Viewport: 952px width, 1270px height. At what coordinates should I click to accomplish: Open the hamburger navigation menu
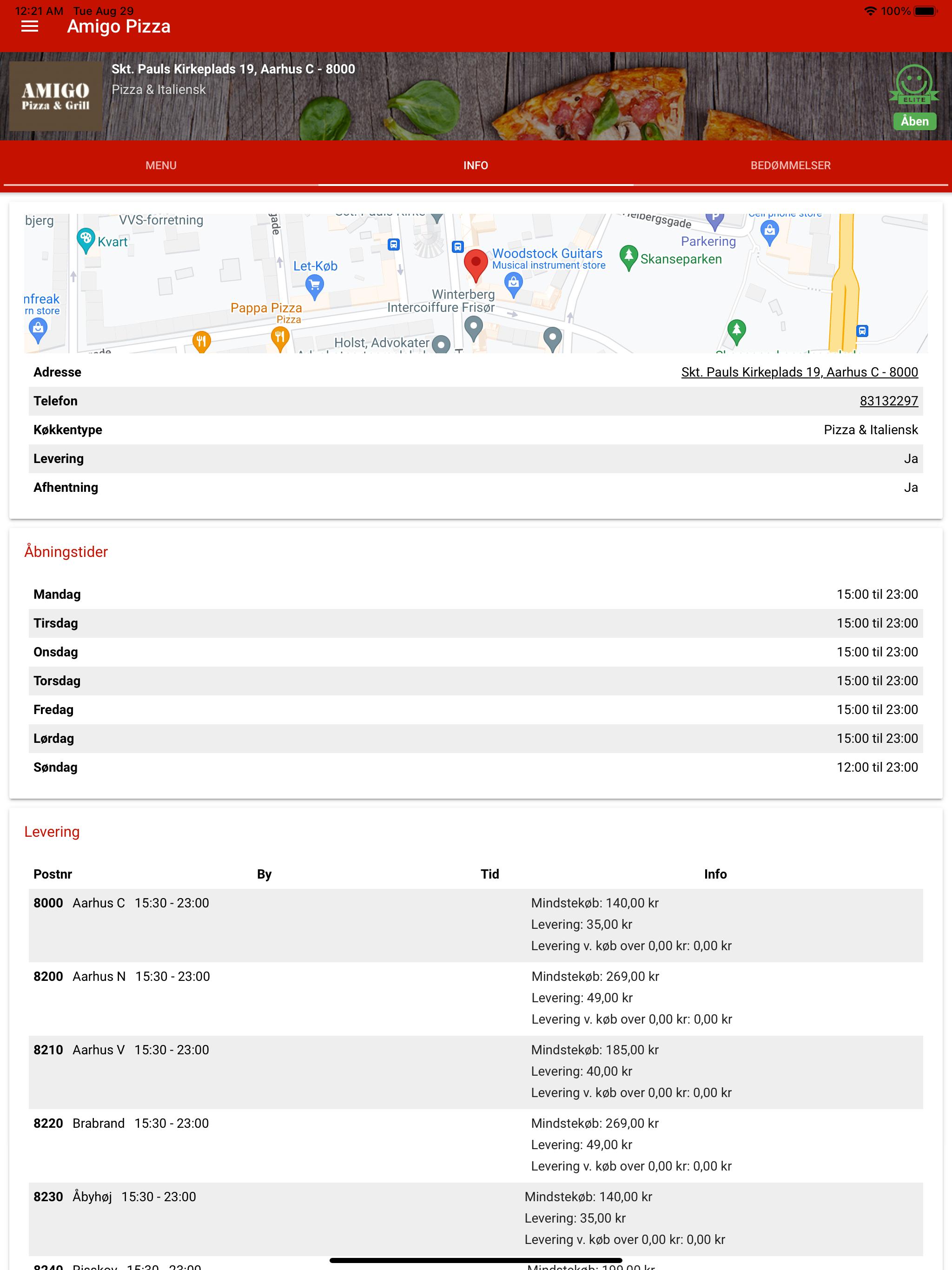click(x=29, y=26)
